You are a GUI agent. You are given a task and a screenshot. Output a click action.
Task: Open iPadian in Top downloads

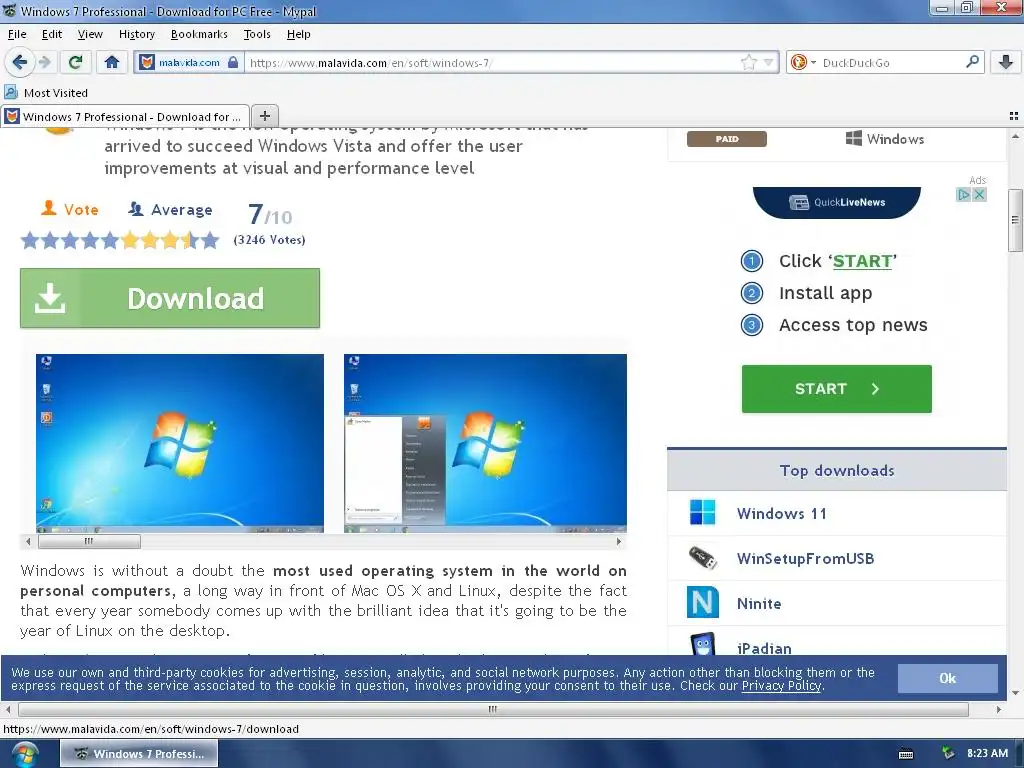(764, 647)
